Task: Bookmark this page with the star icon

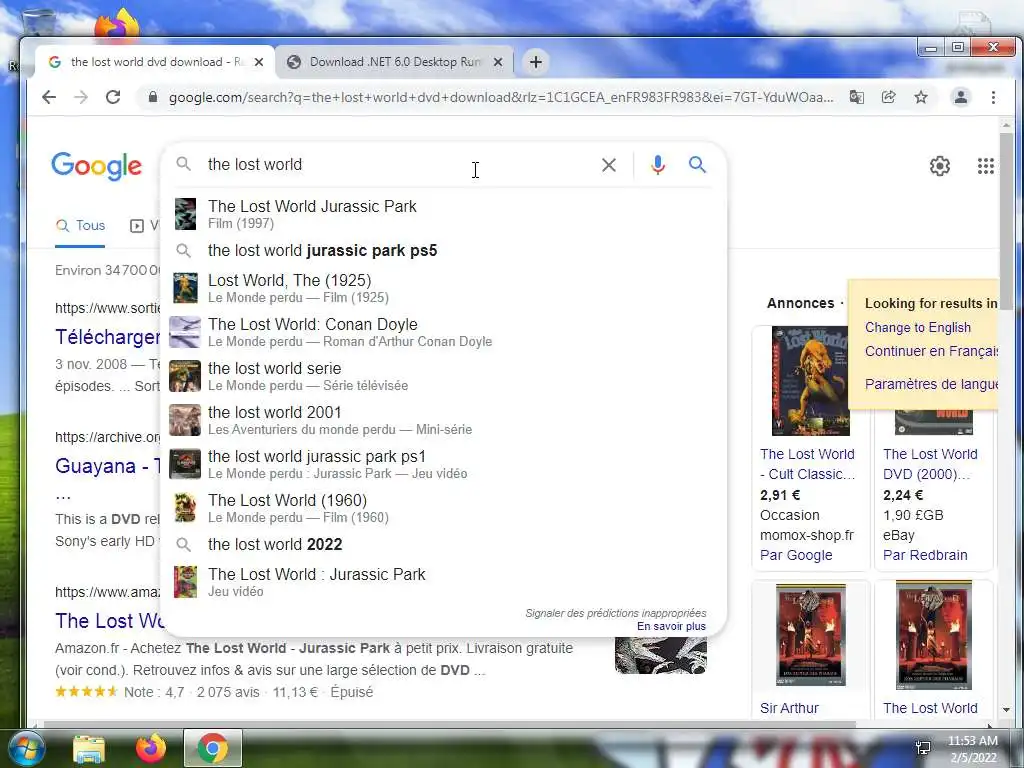Action: [x=921, y=97]
